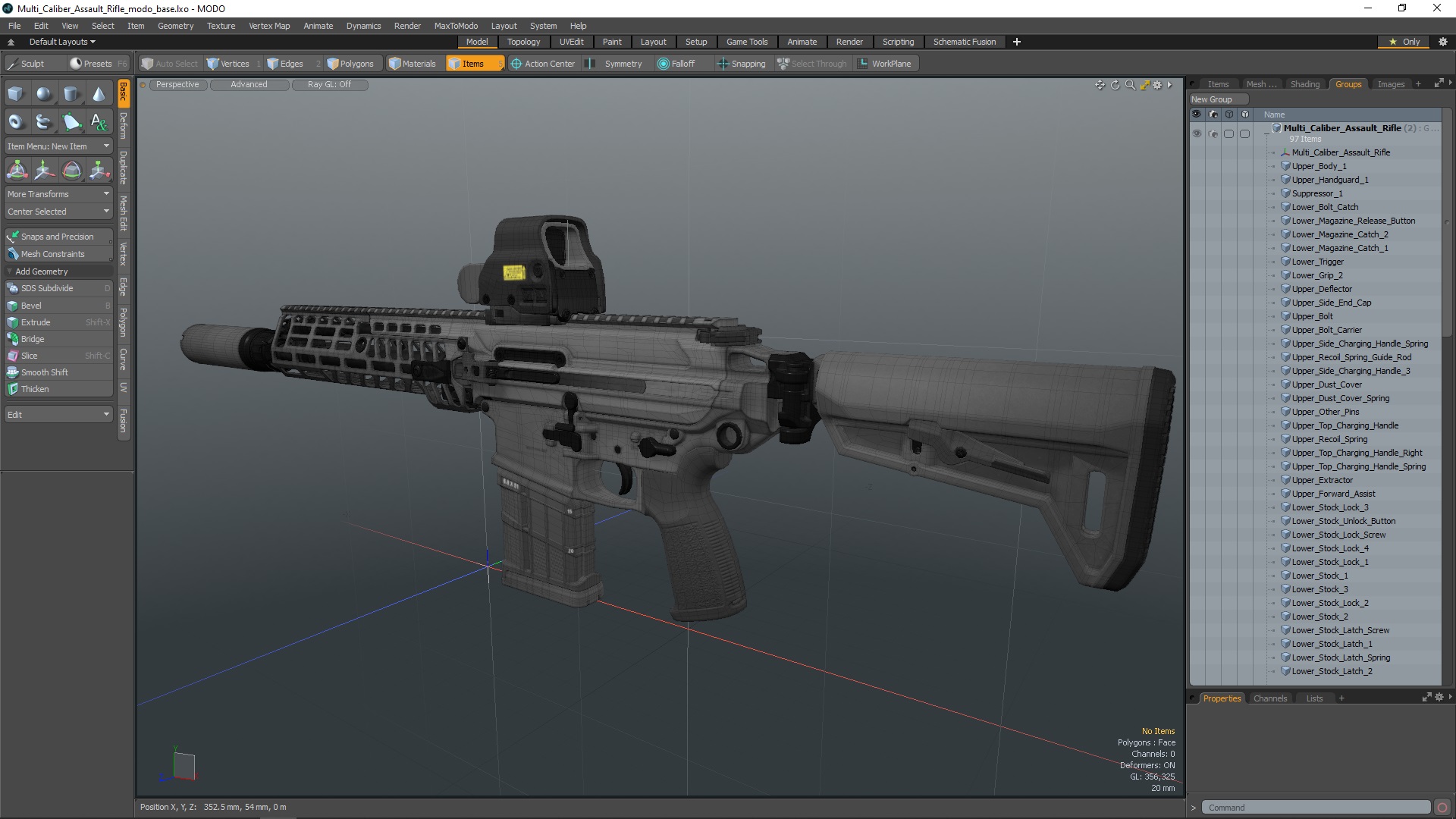Image resolution: width=1456 pixels, height=819 pixels.
Task: Click the Command input field
Action: click(x=1316, y=807)
